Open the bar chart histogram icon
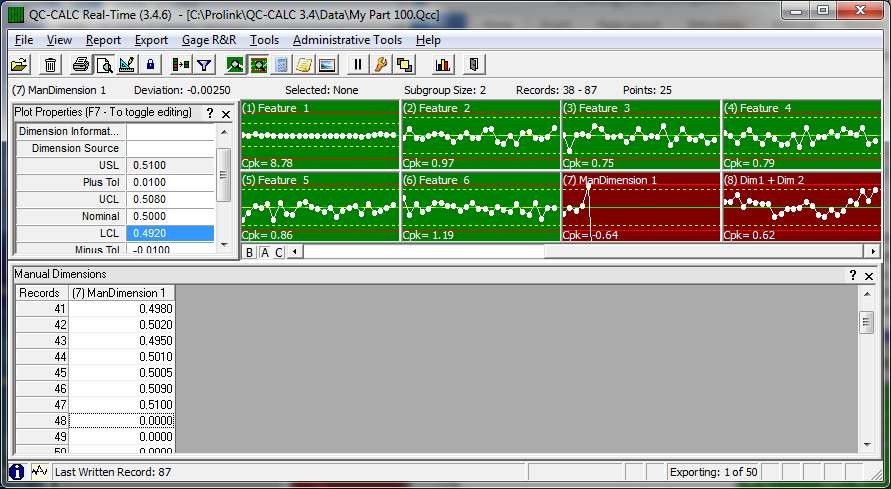Image resolution: width=891 pixels, height=489 pixels. click(443, 65)
